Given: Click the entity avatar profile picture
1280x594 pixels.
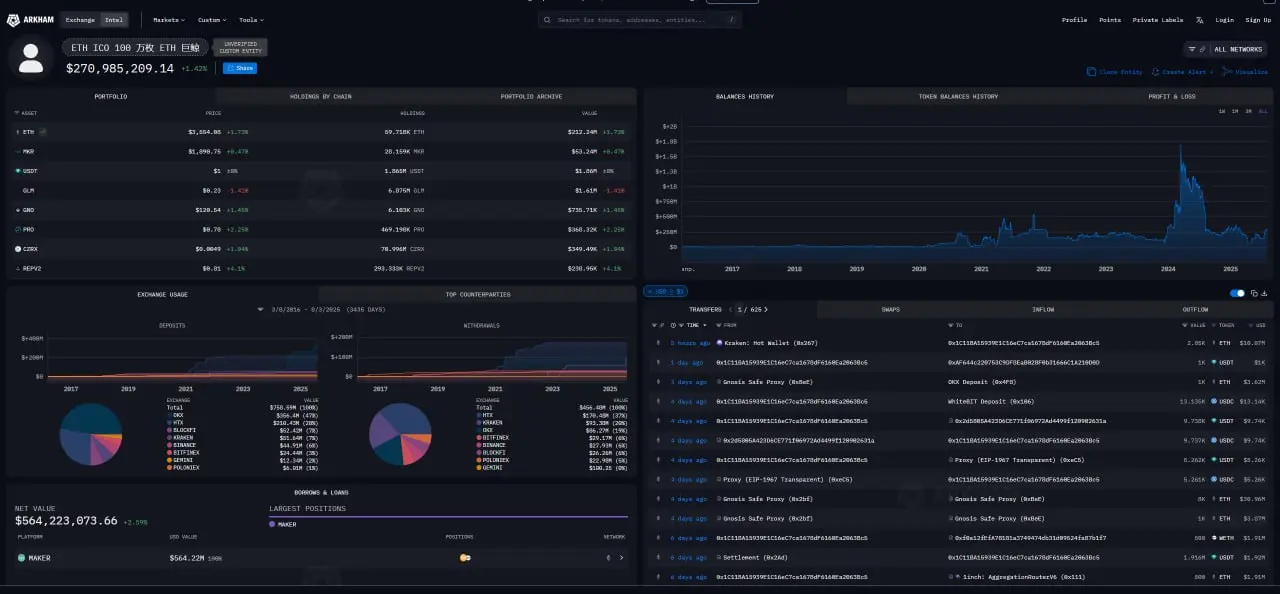Looking at the screenshot, I should coord(31,58).
